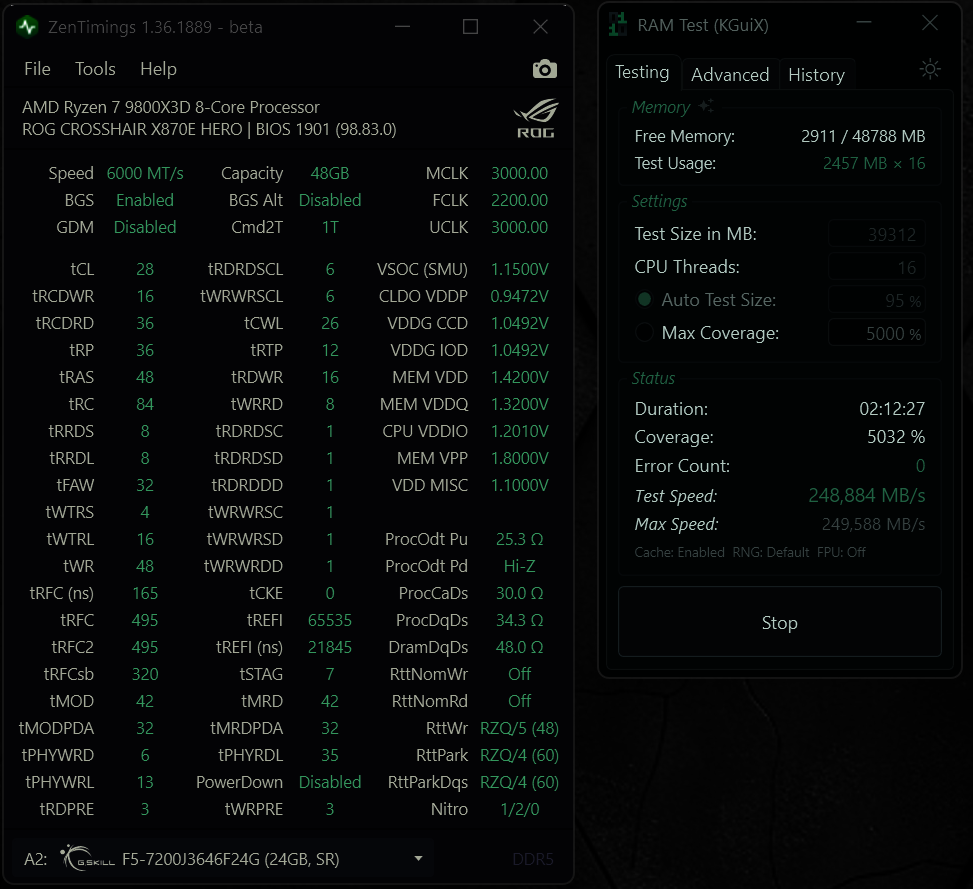Screen dimensions: 973x889
Task: Click the Error Count value 0
Action: point(920,466)
